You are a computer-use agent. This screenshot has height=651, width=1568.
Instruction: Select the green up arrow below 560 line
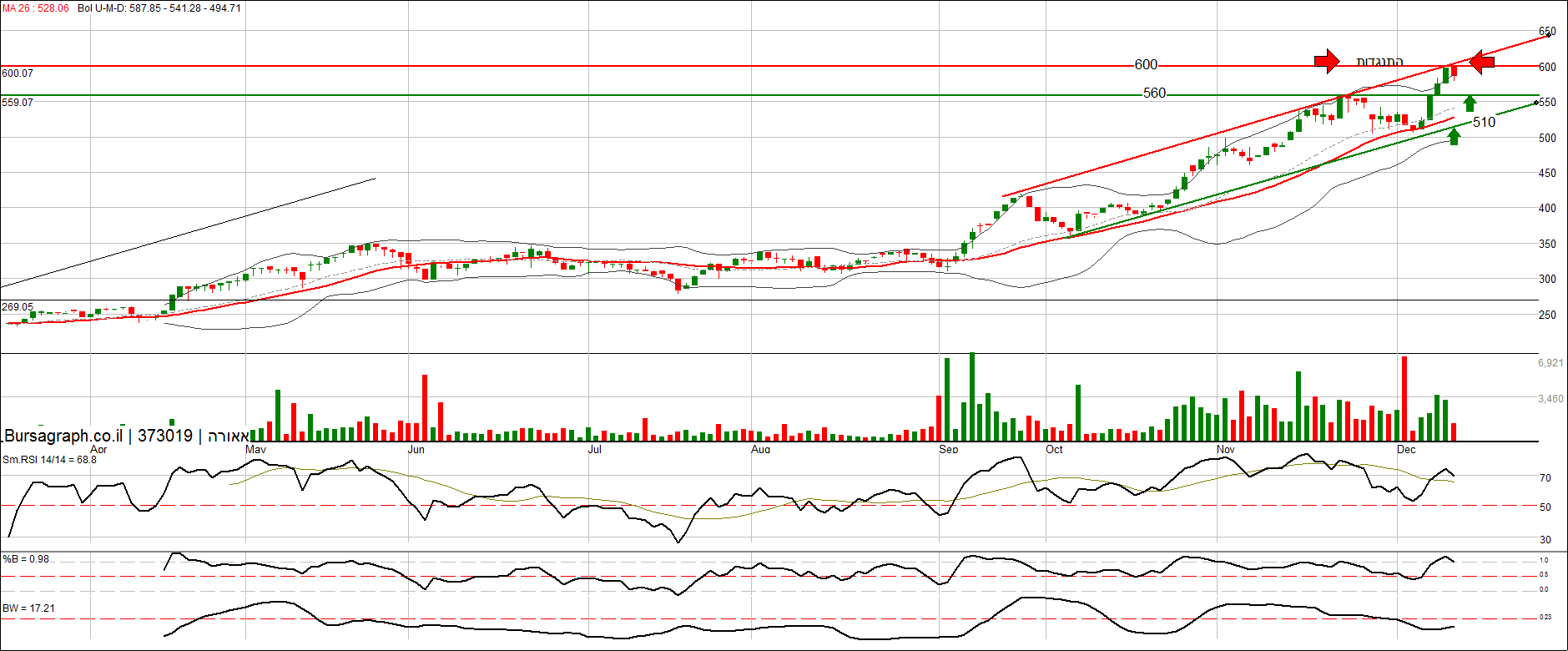[1470, 104]
